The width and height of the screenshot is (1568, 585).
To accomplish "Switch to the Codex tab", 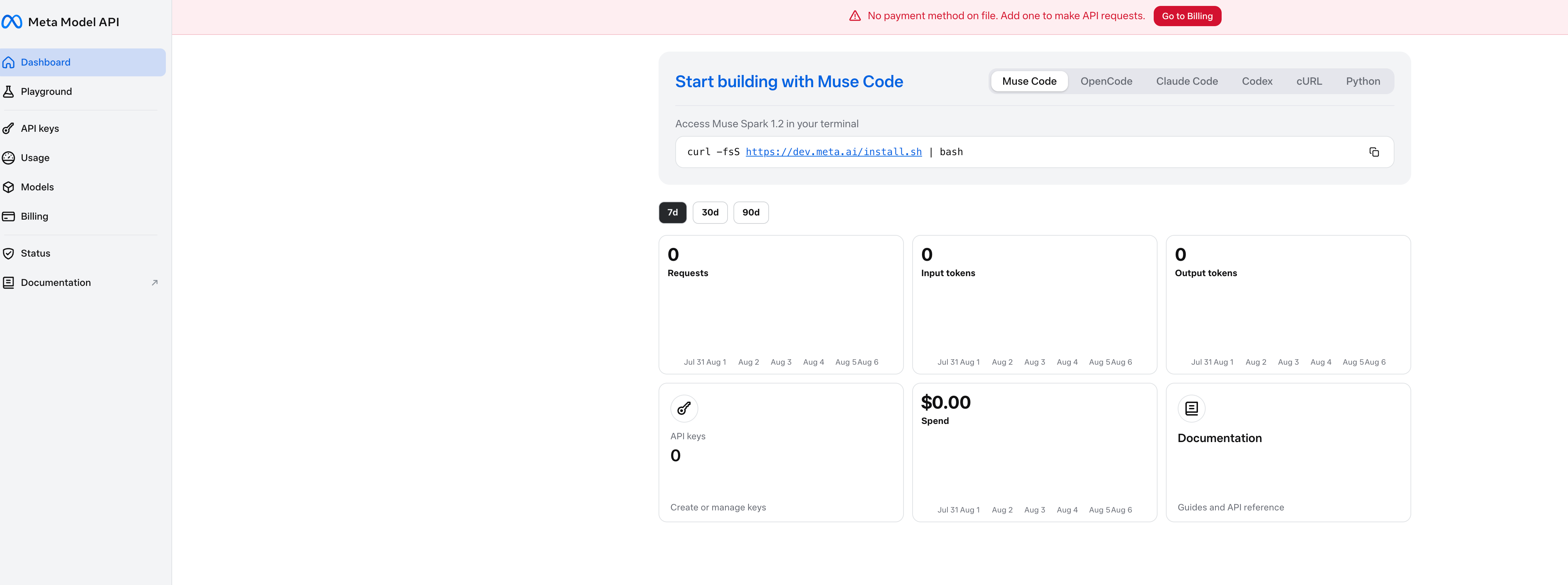I will click(1257, 82).
